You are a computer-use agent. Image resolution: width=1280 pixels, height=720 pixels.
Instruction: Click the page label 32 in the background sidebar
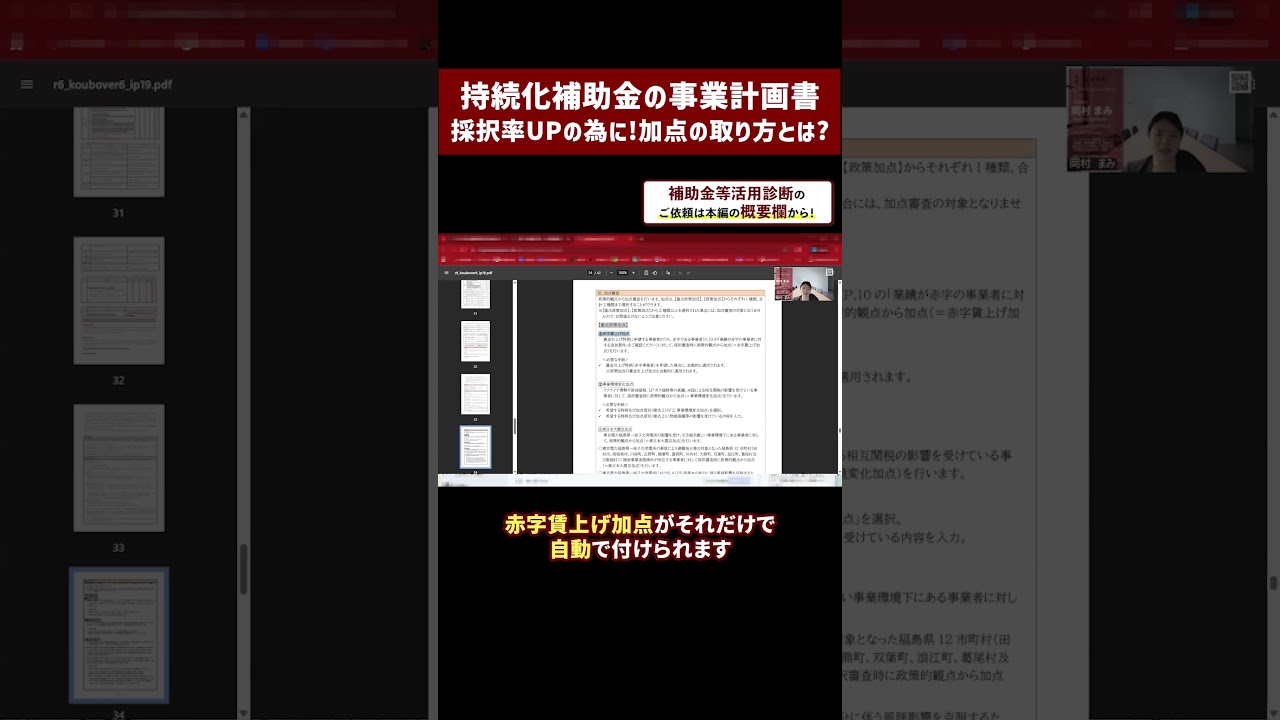pyautogui.click(x=118, y=381)
